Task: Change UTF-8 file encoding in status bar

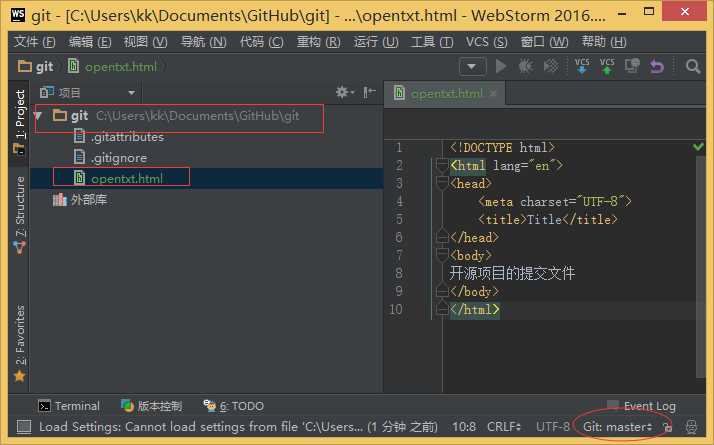Action: click(x=552, y=427)
